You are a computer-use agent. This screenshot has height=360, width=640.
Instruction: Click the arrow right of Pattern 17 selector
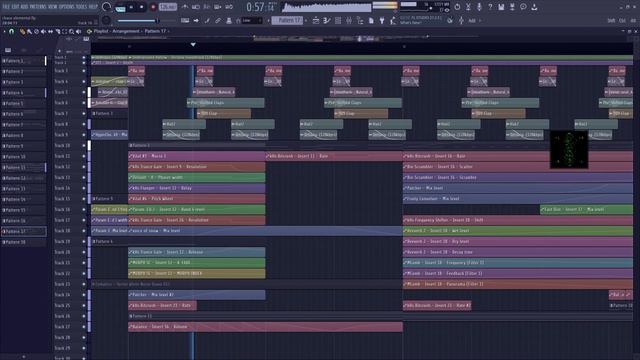tap(306, 20)
